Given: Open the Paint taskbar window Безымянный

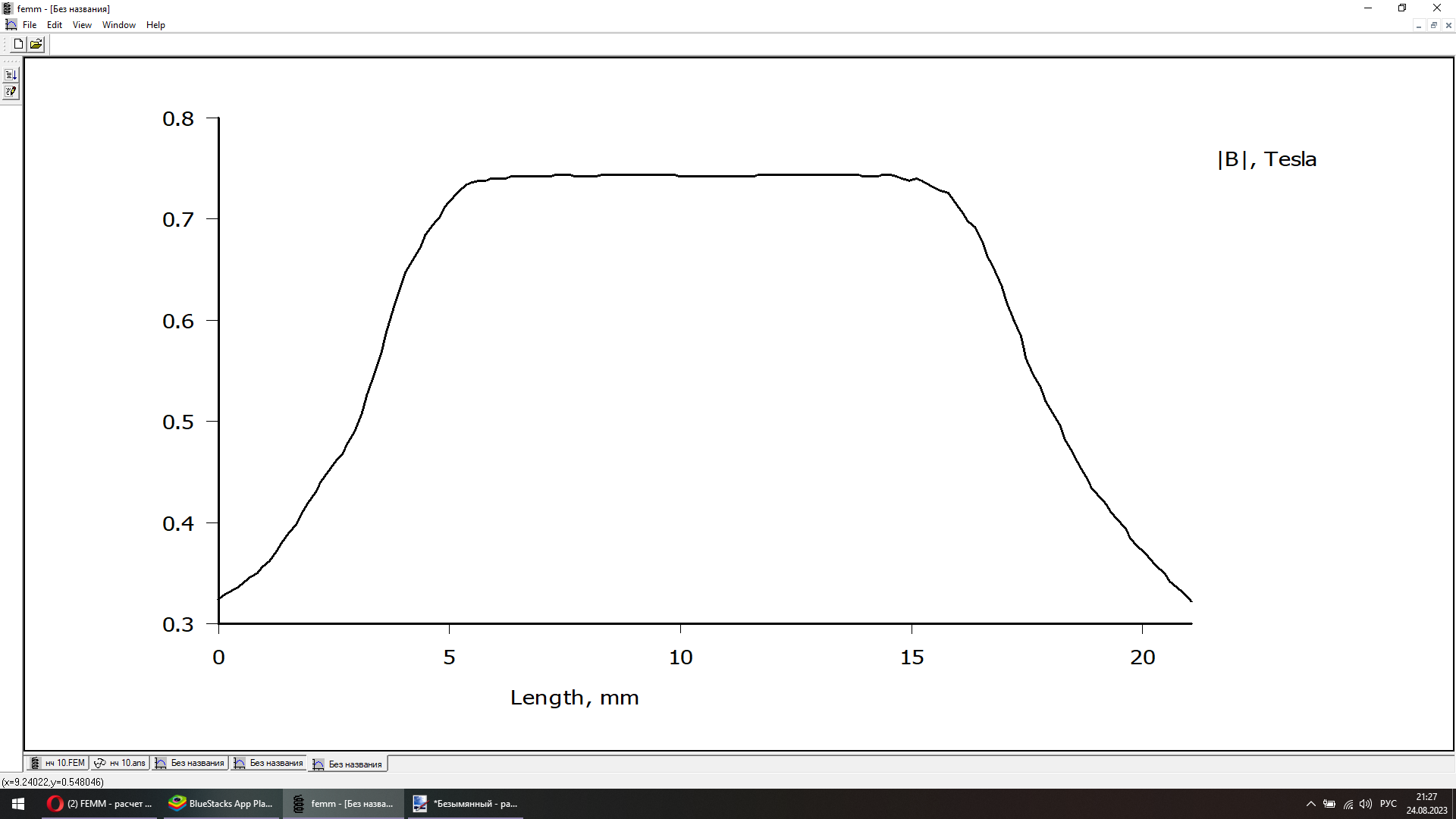Looking at the screenshot, I should [465, 804].
